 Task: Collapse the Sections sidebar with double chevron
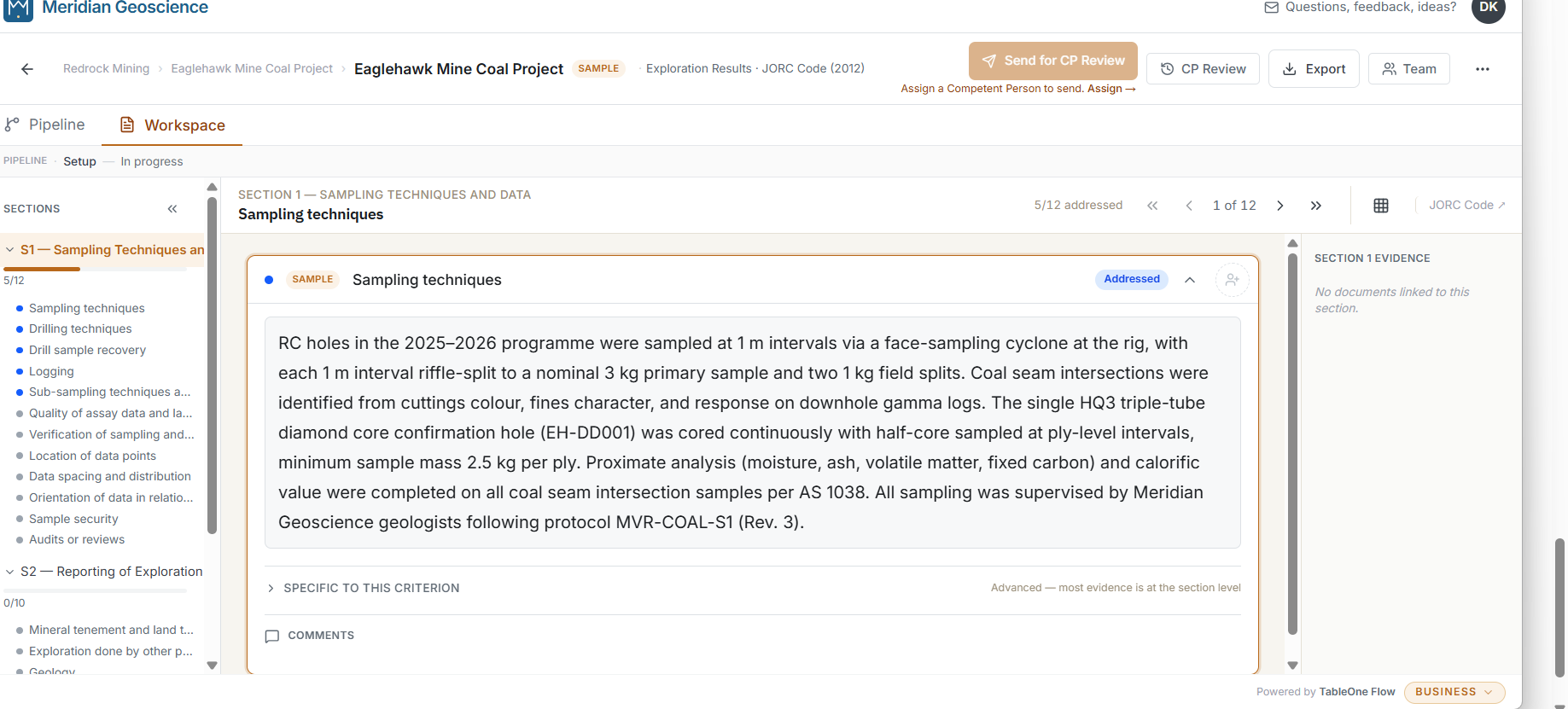point(172,209)
